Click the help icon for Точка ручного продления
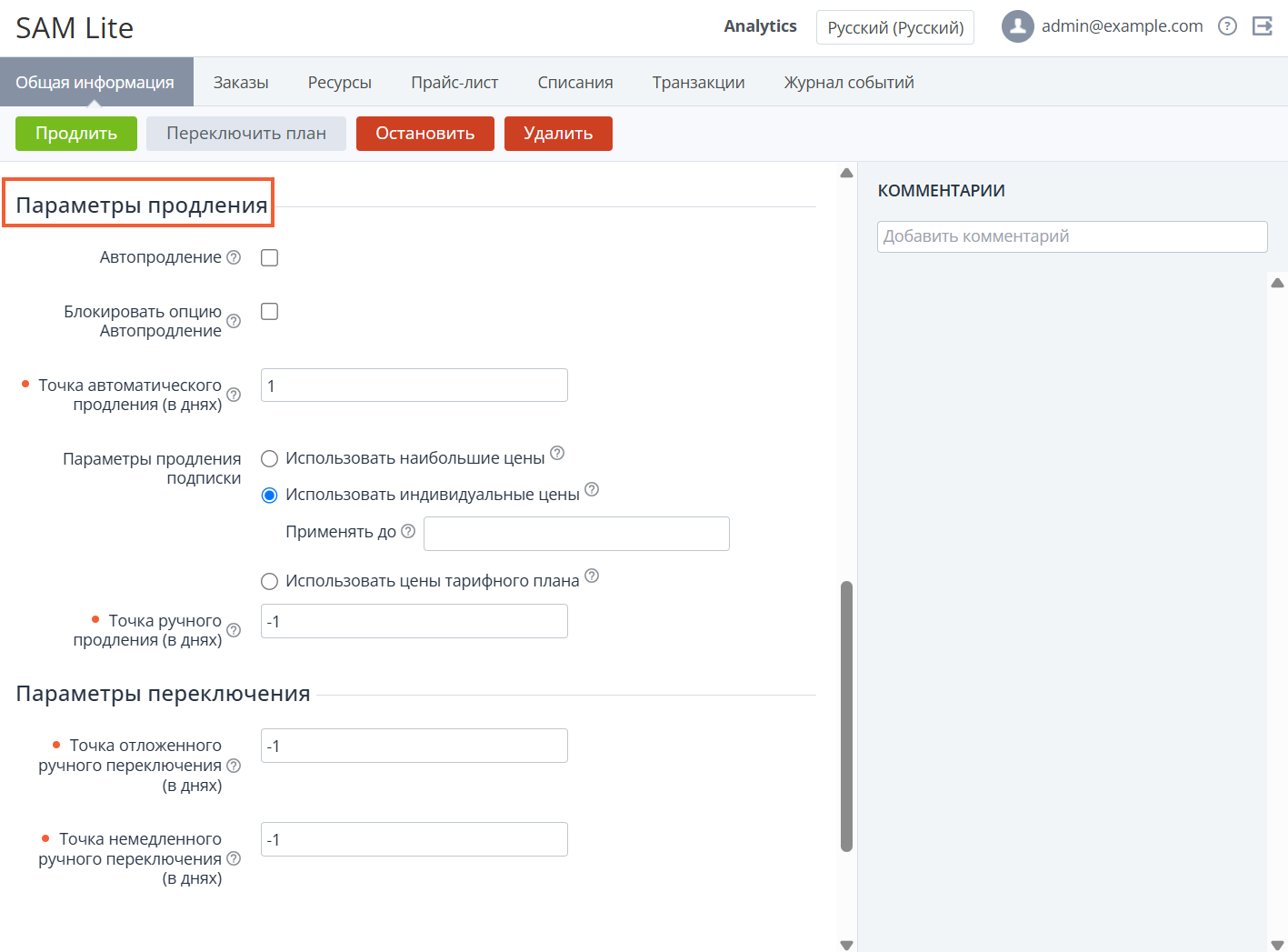The width and height of the screenshot is (1288, 952). click(x=234, y=630)
